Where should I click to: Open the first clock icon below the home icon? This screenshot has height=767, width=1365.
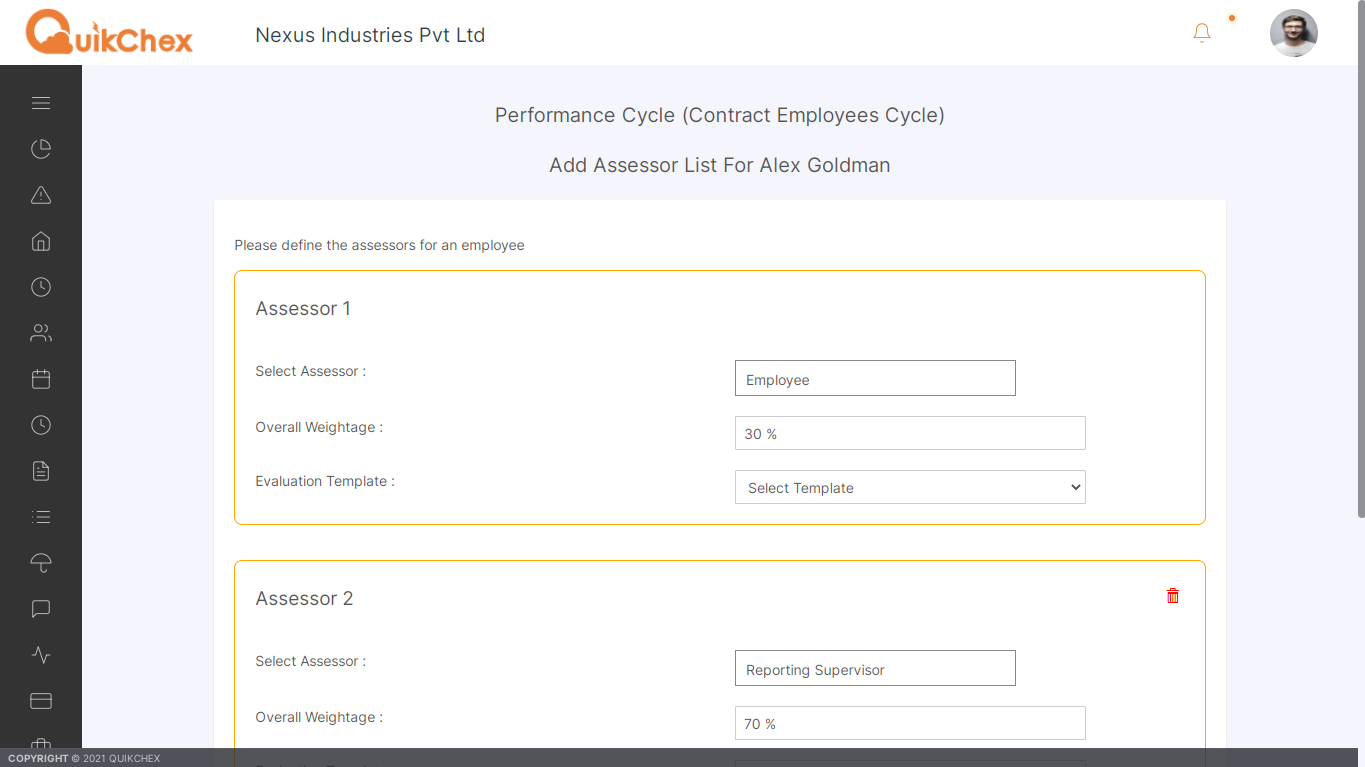coord(41,287)
